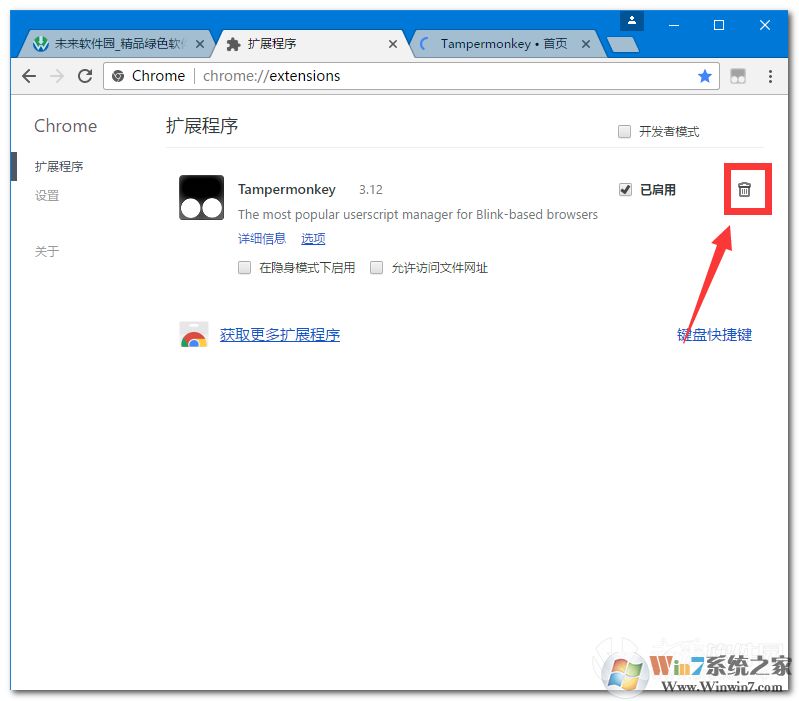This screenshot has height=701, width=799.
Task: Bookmark this page with the star
Action: click(705, 76)
